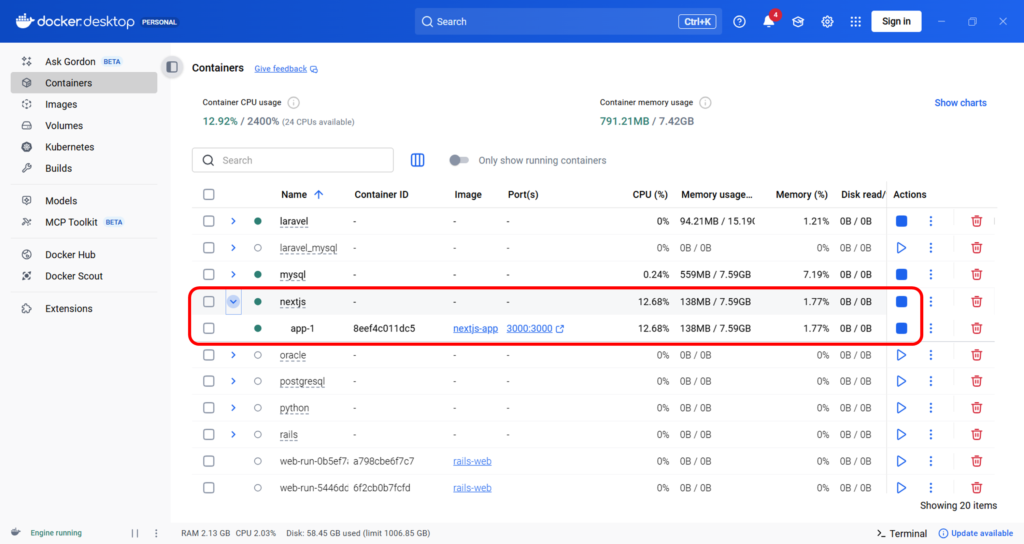Open the settings gear icon
The width and height of the screenshot is (1024, 544).
point(827,22)
